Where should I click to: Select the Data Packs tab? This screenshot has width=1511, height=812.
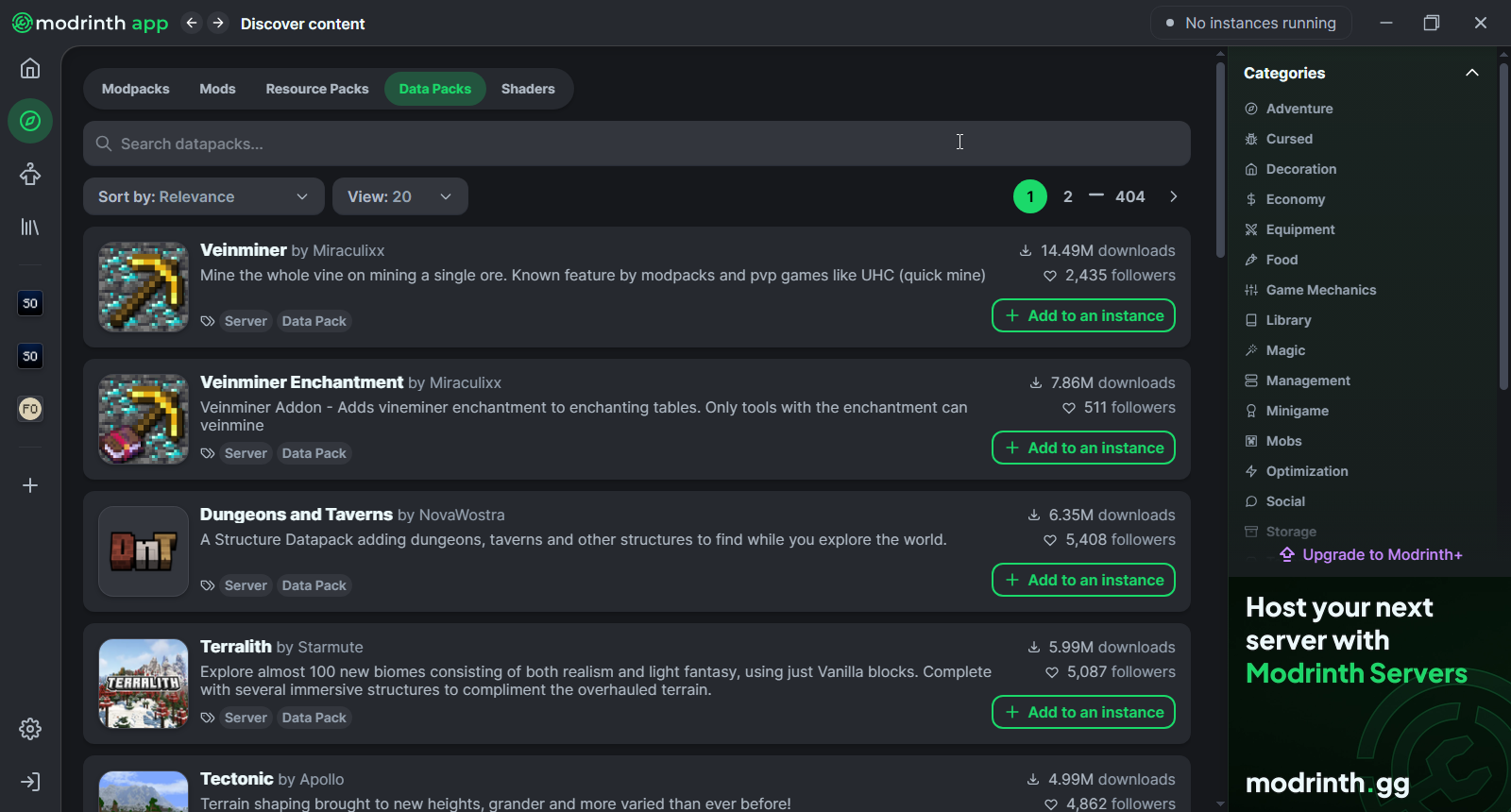click(x=435, y=89)
